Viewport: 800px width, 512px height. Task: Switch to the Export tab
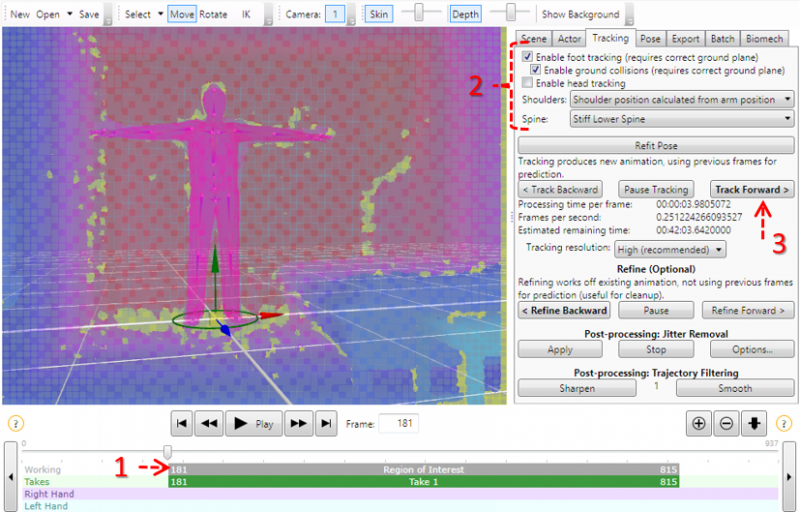685,39
